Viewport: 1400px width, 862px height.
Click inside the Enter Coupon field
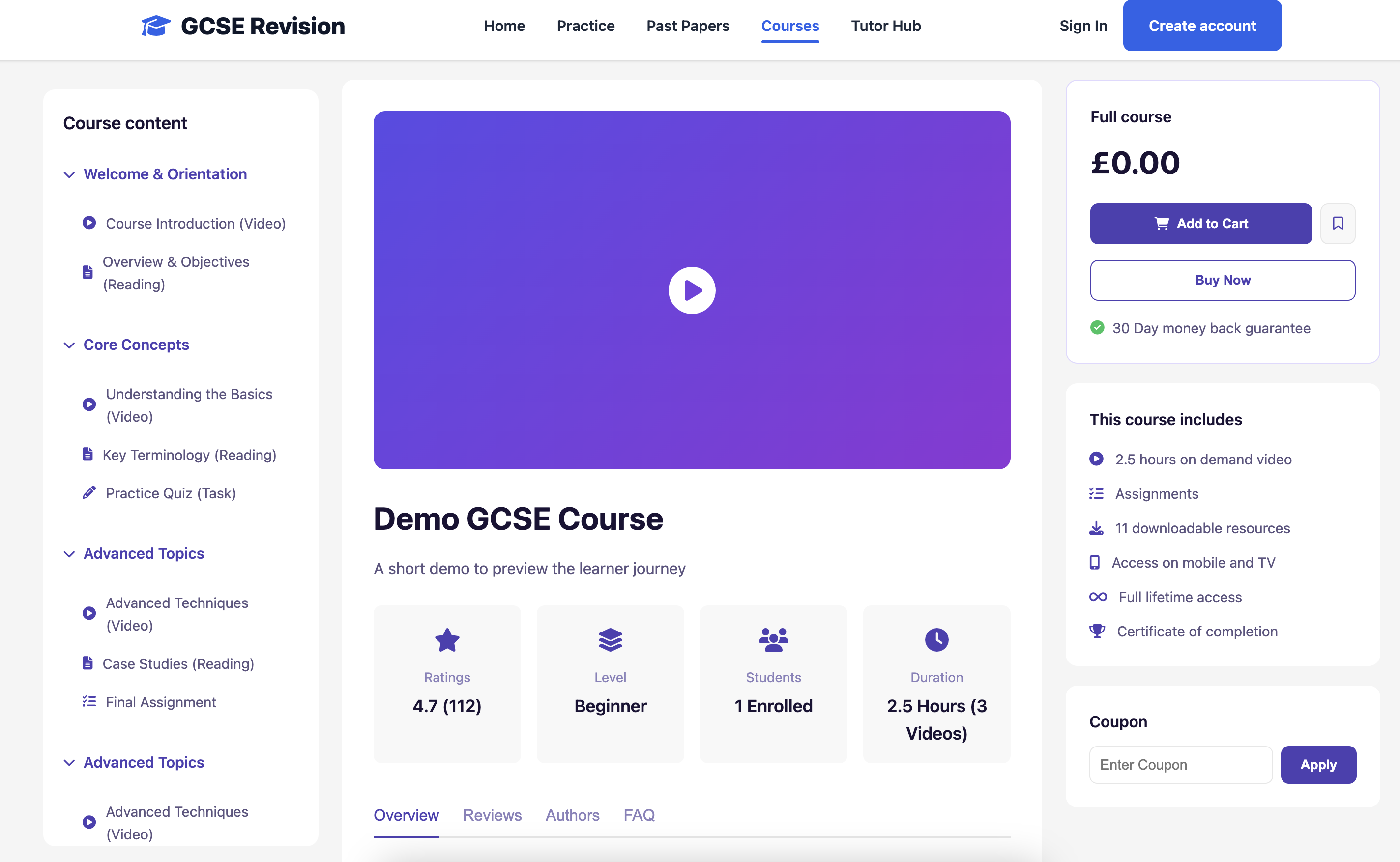pyautogui.click(x=1180, y=764)
